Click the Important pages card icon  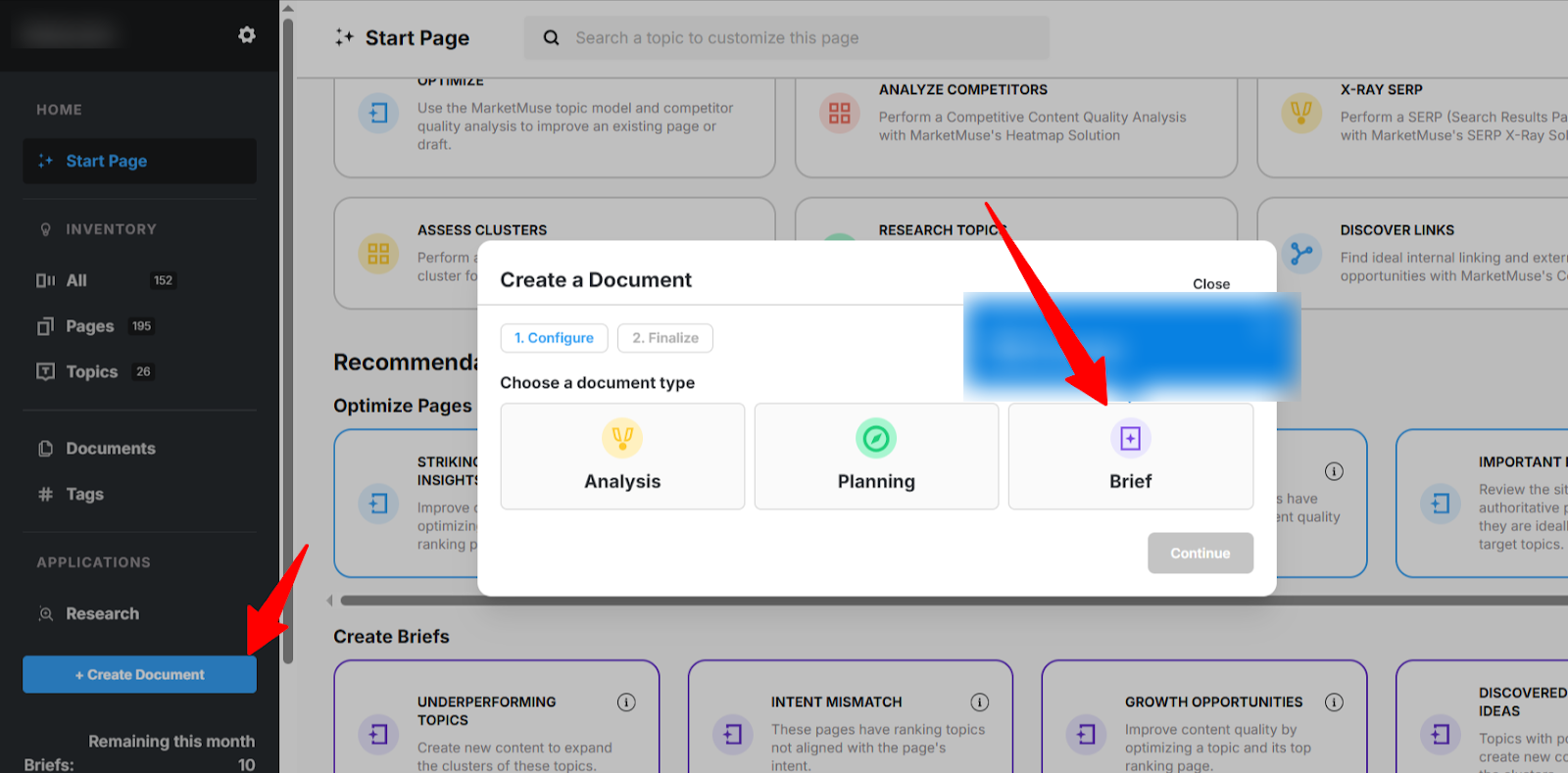[1441, 504]
